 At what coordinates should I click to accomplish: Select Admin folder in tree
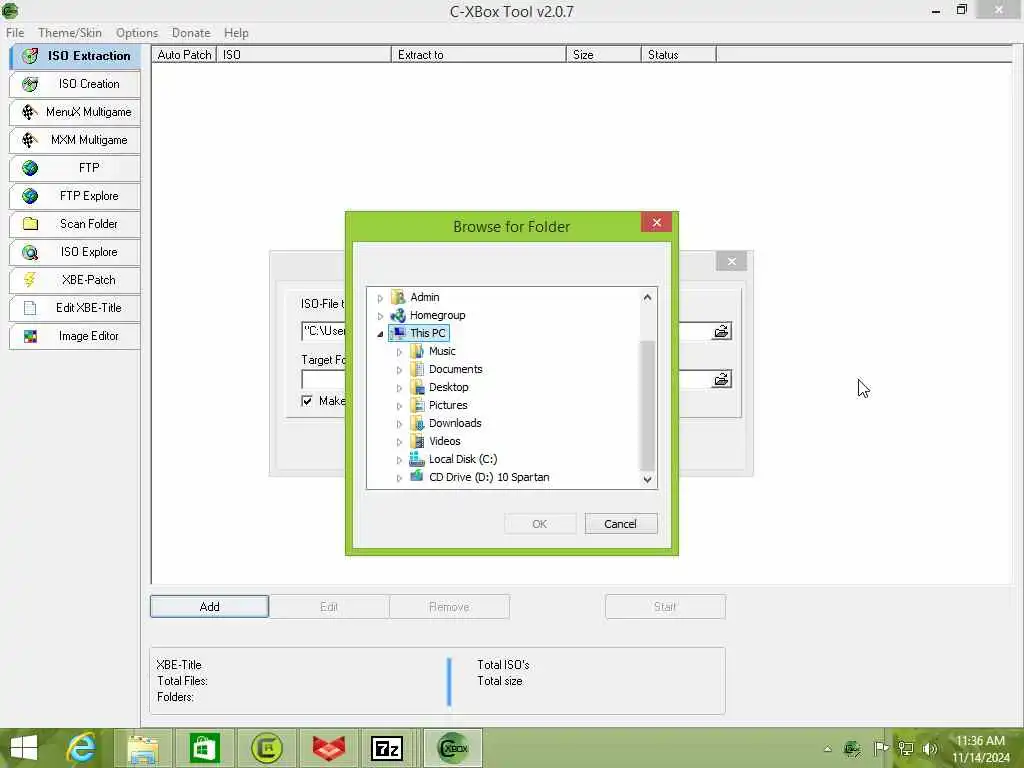[x=424, y=297]
